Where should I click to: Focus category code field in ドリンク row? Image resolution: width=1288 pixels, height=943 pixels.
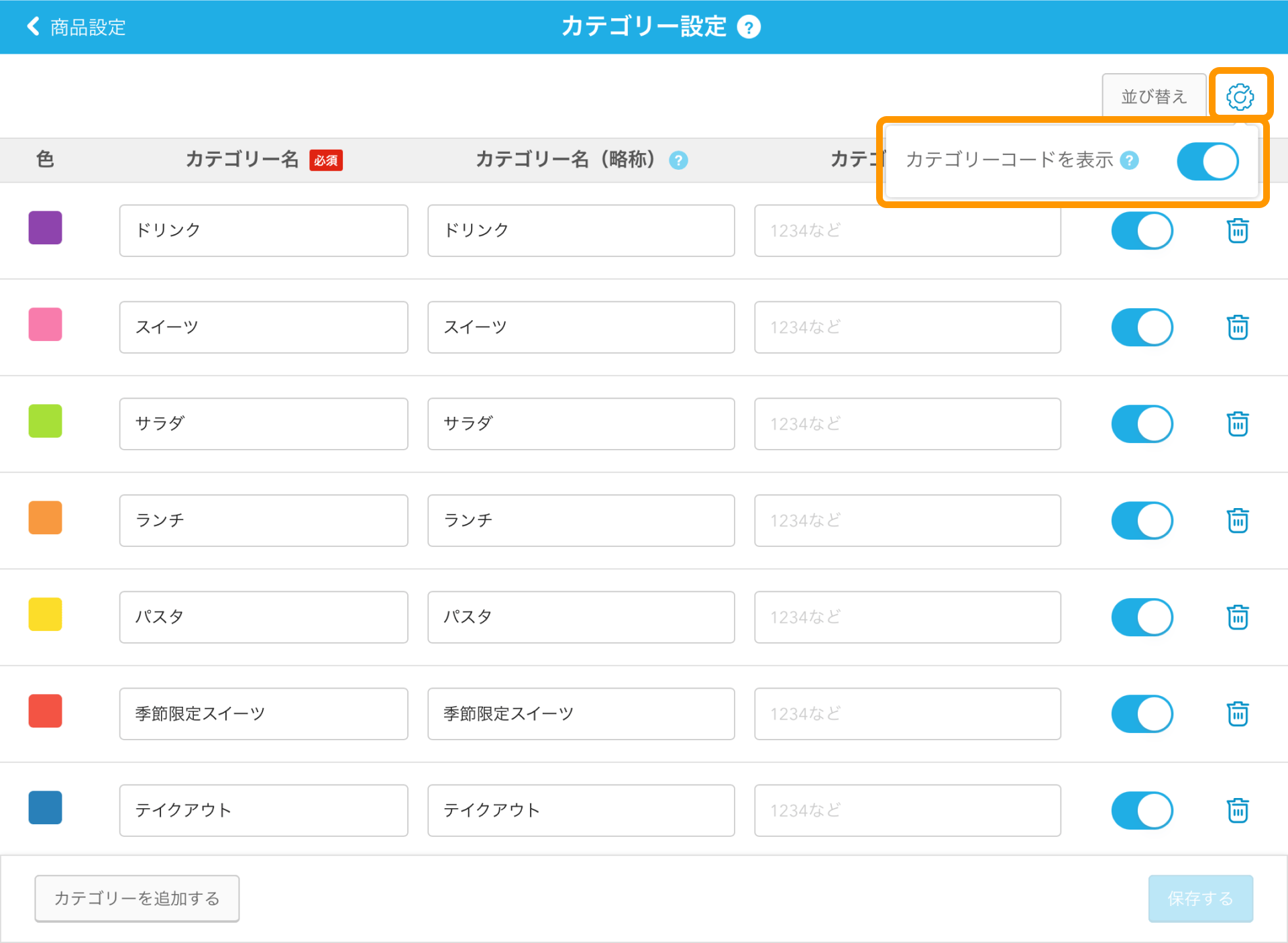(x=908, y=230)
